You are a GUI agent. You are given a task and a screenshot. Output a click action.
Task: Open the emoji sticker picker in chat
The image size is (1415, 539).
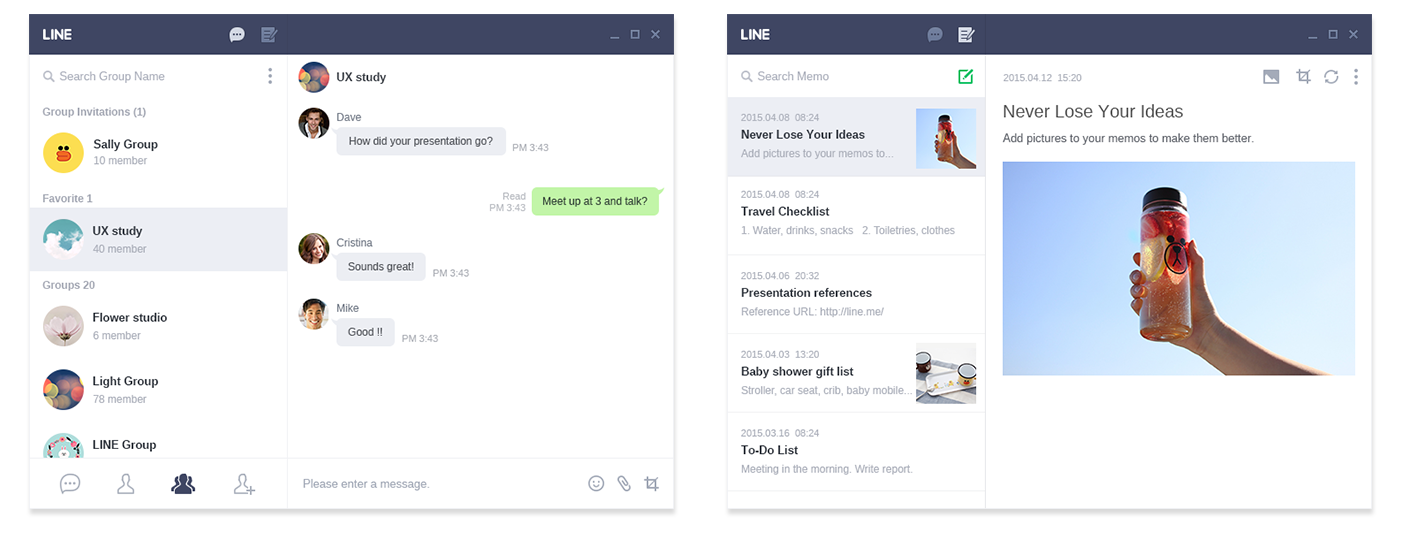click(x=596, y=483)
